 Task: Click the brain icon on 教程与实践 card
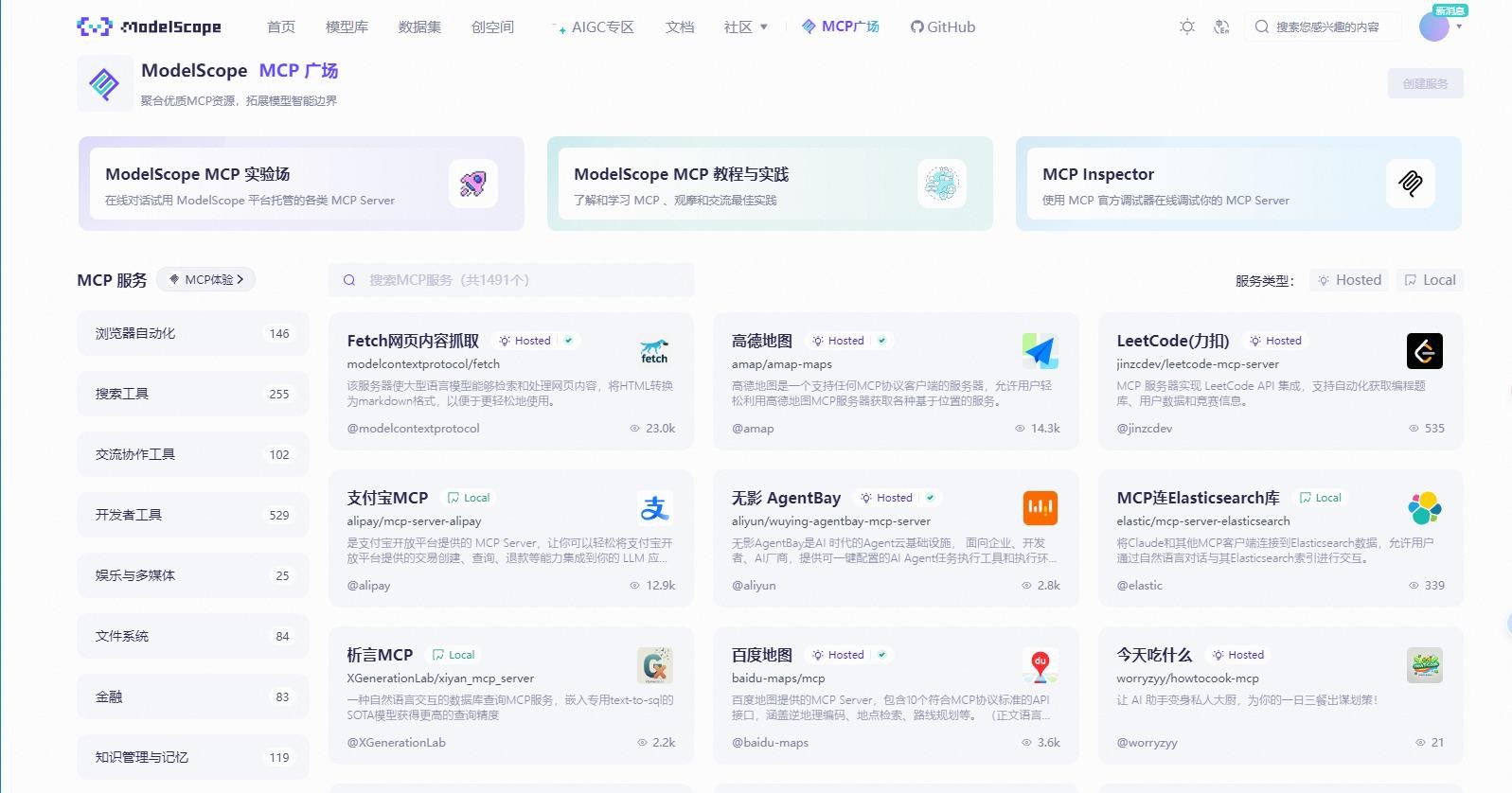(x=942, y=183)
